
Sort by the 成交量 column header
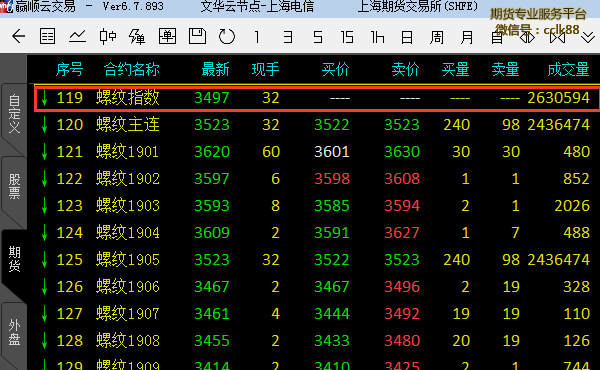pos(568,69)
